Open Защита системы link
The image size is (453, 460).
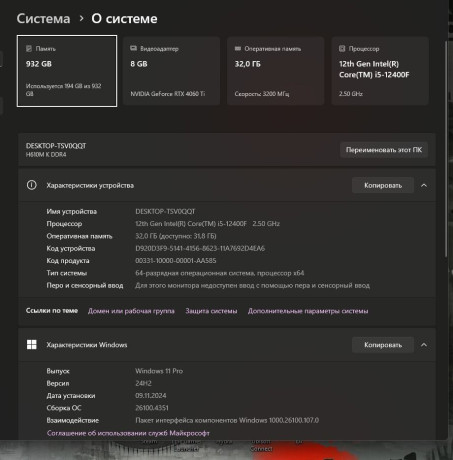(x=211, y=311)
